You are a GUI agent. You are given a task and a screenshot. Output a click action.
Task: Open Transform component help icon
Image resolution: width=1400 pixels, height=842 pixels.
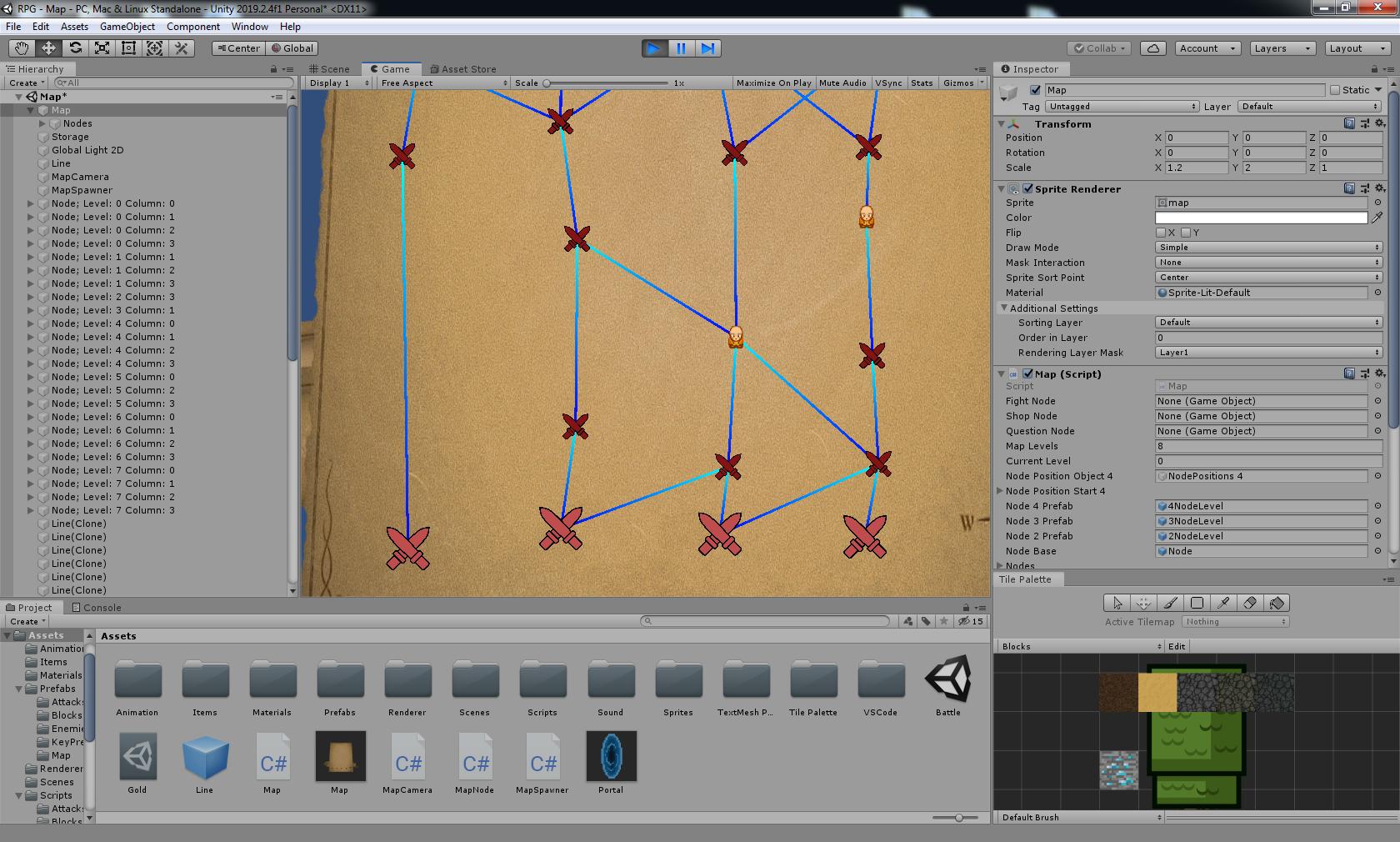1349,123
